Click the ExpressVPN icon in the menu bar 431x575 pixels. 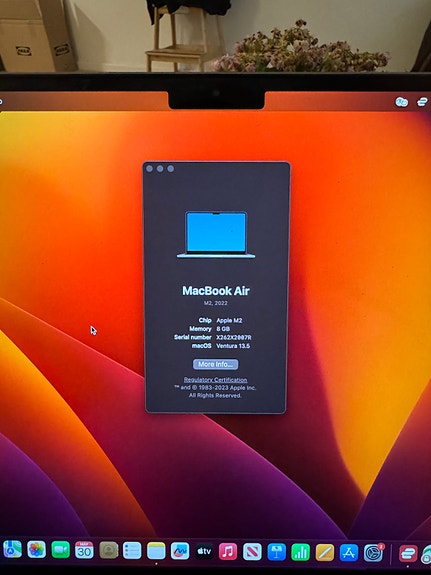pyautogui.click(x=422, y=102)
